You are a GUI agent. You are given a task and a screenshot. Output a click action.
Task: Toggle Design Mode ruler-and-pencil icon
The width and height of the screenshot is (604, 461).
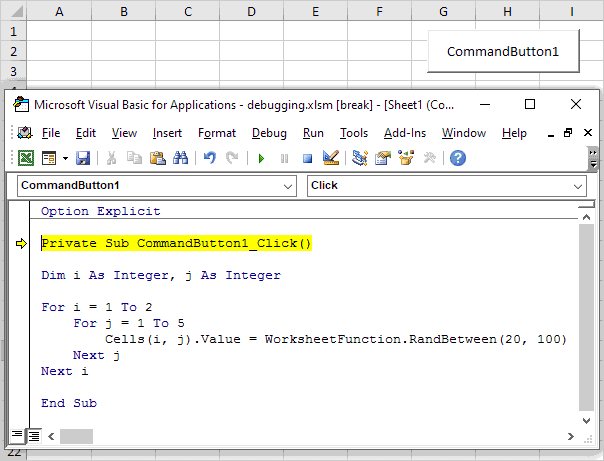click(331, 158)
